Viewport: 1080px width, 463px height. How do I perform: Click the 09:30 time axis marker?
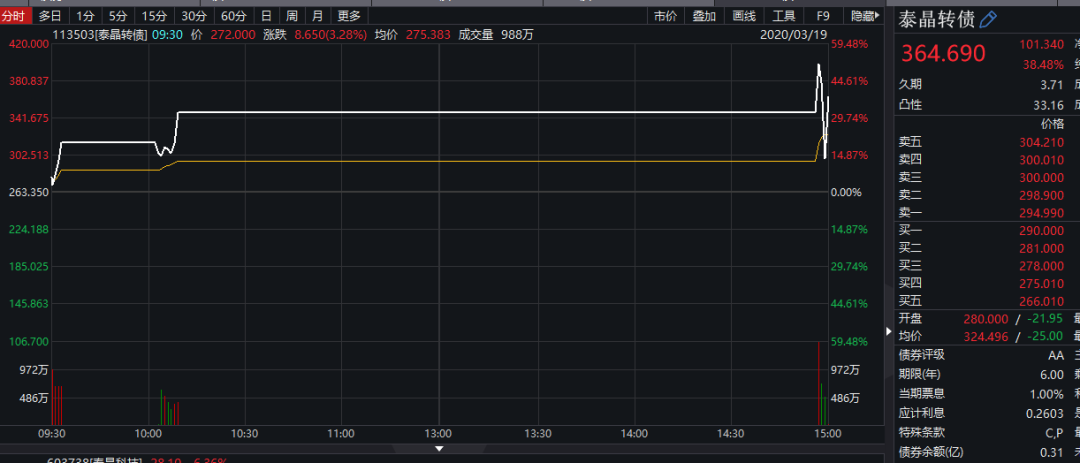click(51, 434)
